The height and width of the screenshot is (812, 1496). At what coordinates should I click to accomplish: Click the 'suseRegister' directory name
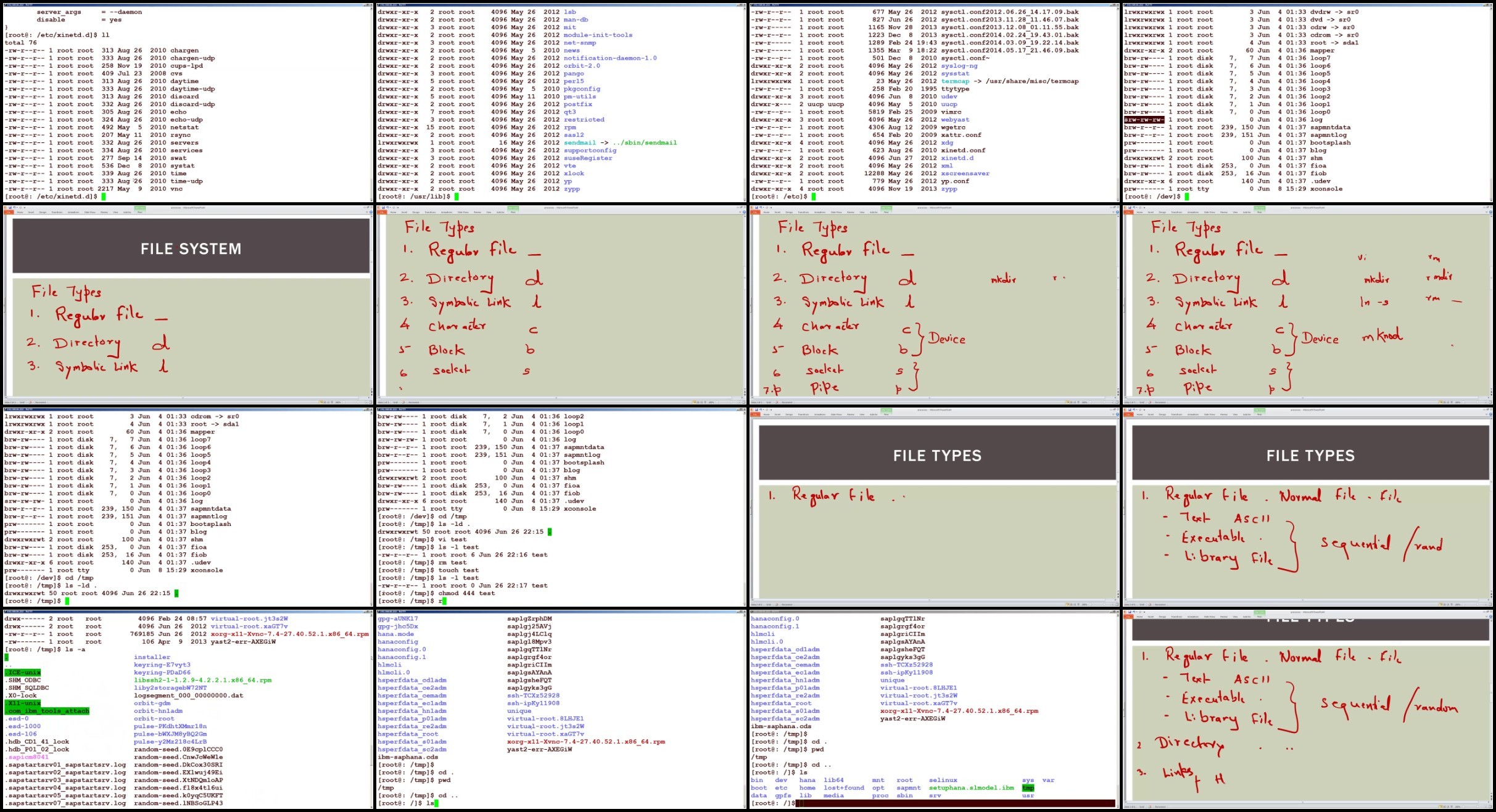pyautogui.click(x=588, y=158)
